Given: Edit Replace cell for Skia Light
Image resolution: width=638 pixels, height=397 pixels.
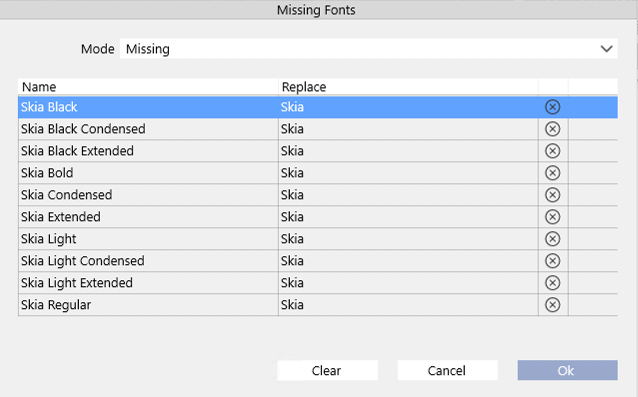Looking at the screenshot, I should coord(408,239).
